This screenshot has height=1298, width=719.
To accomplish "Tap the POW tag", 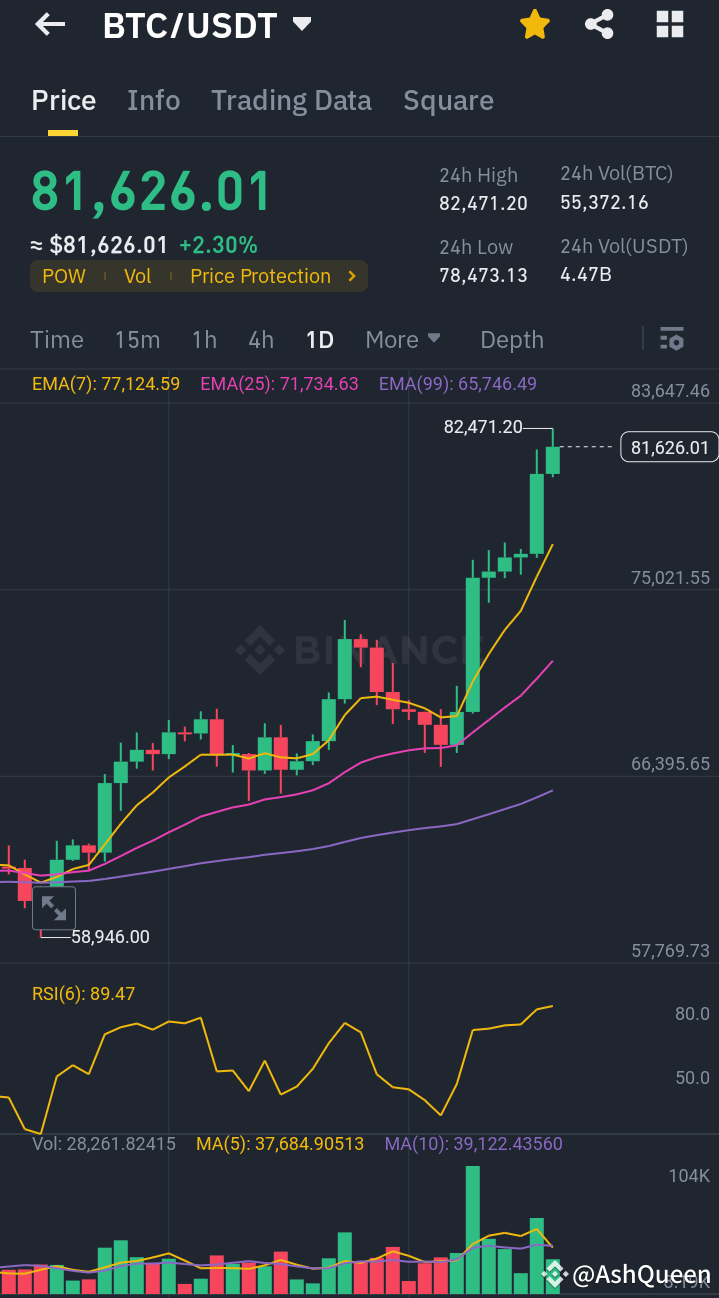I will (64, 276).
